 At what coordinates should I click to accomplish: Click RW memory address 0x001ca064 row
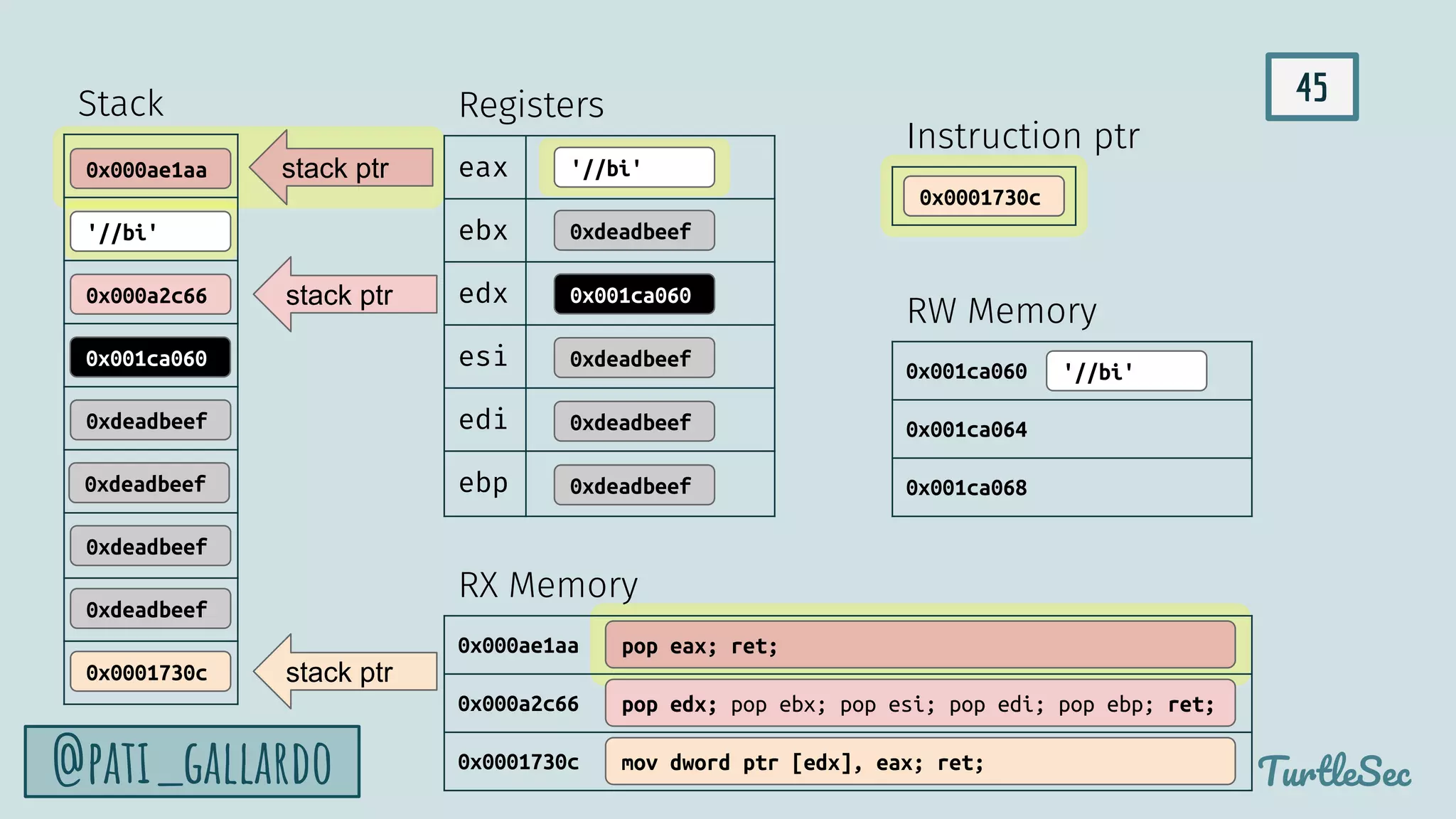[x=1071, y=429]
